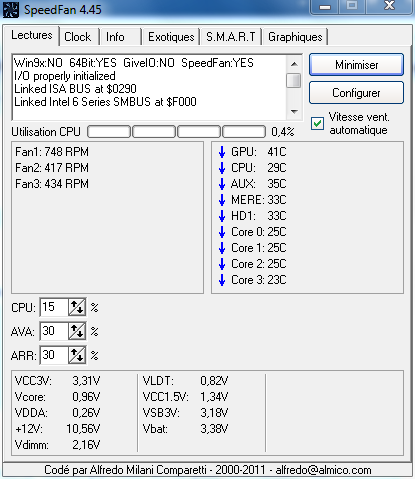This screenshot has height=479, width=415.
Task: Adjust the AVA fan speed spinner
Action: [x=77, y=331]
